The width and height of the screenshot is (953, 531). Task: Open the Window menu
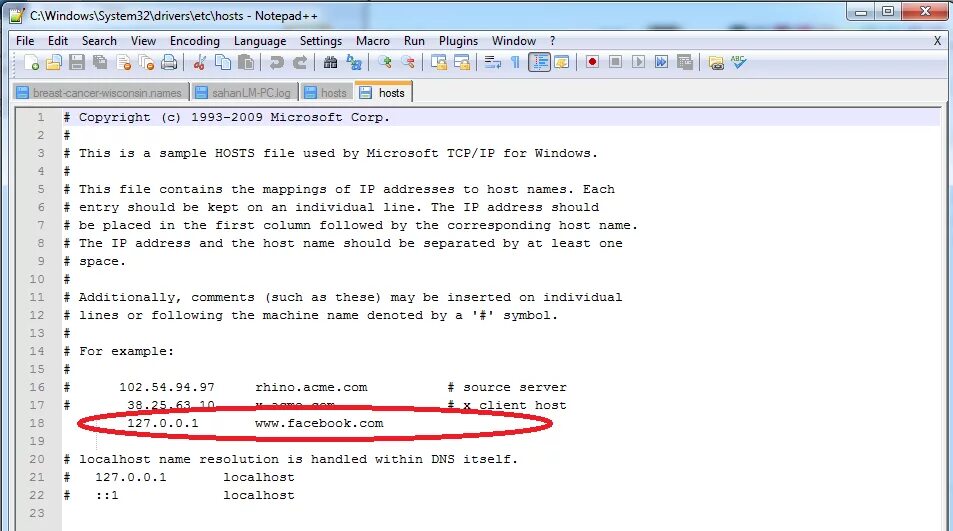pos(514,41)
